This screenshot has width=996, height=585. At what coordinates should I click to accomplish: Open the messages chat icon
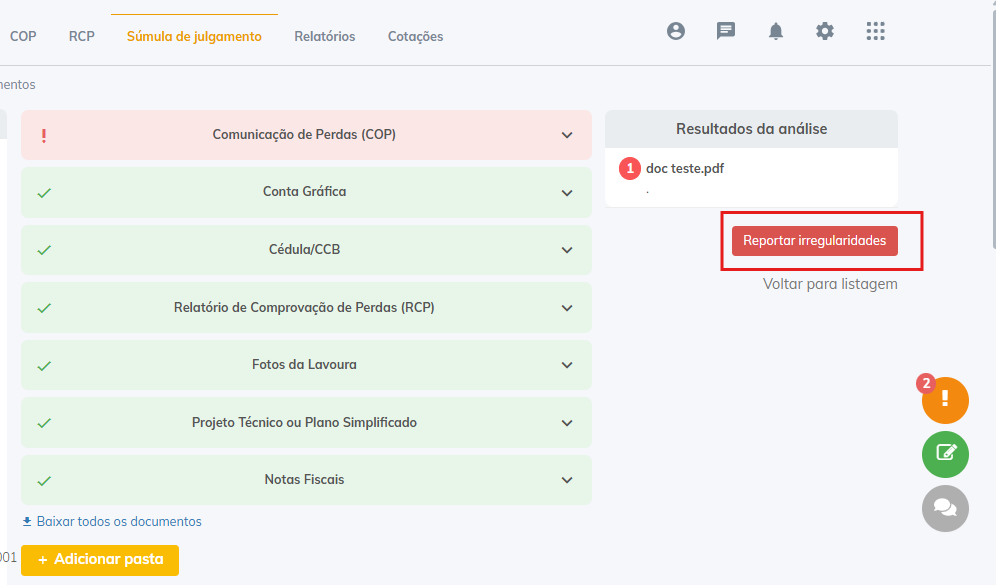tap(726, 31)
